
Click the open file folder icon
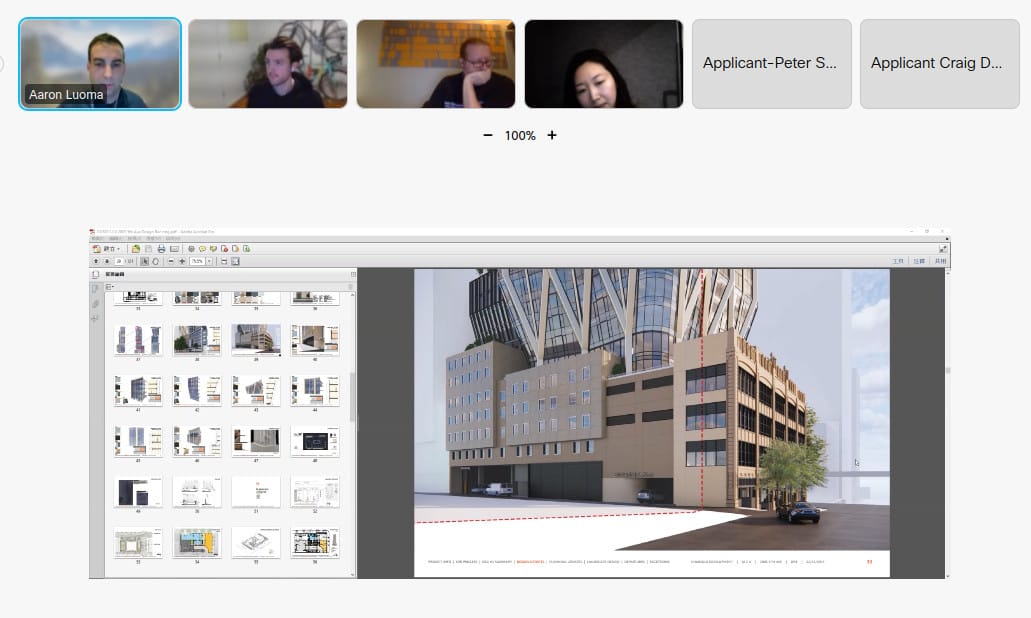[136, 249]
